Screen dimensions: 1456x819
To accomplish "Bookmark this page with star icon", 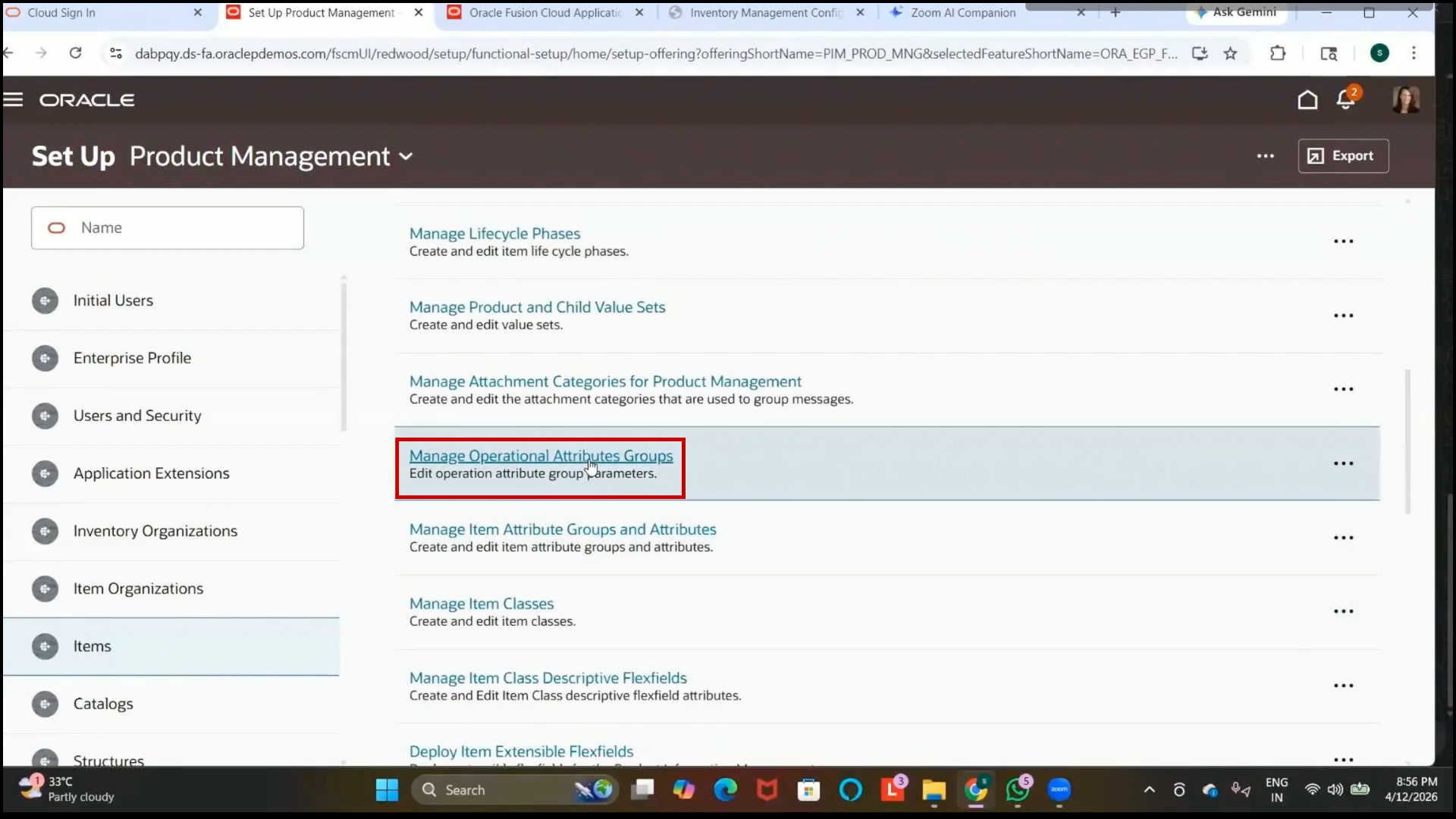I will (x=1230, y=53).
